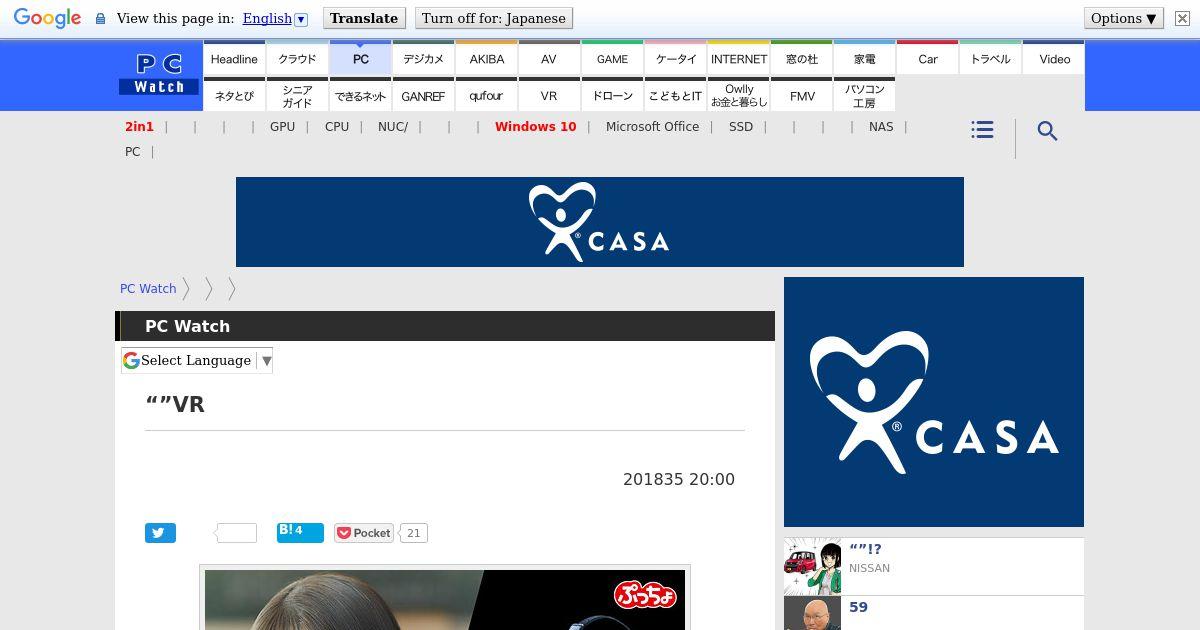The image size is (1200, 630).
Task: Click the PC Watch logo
Action: coord(159,74)
